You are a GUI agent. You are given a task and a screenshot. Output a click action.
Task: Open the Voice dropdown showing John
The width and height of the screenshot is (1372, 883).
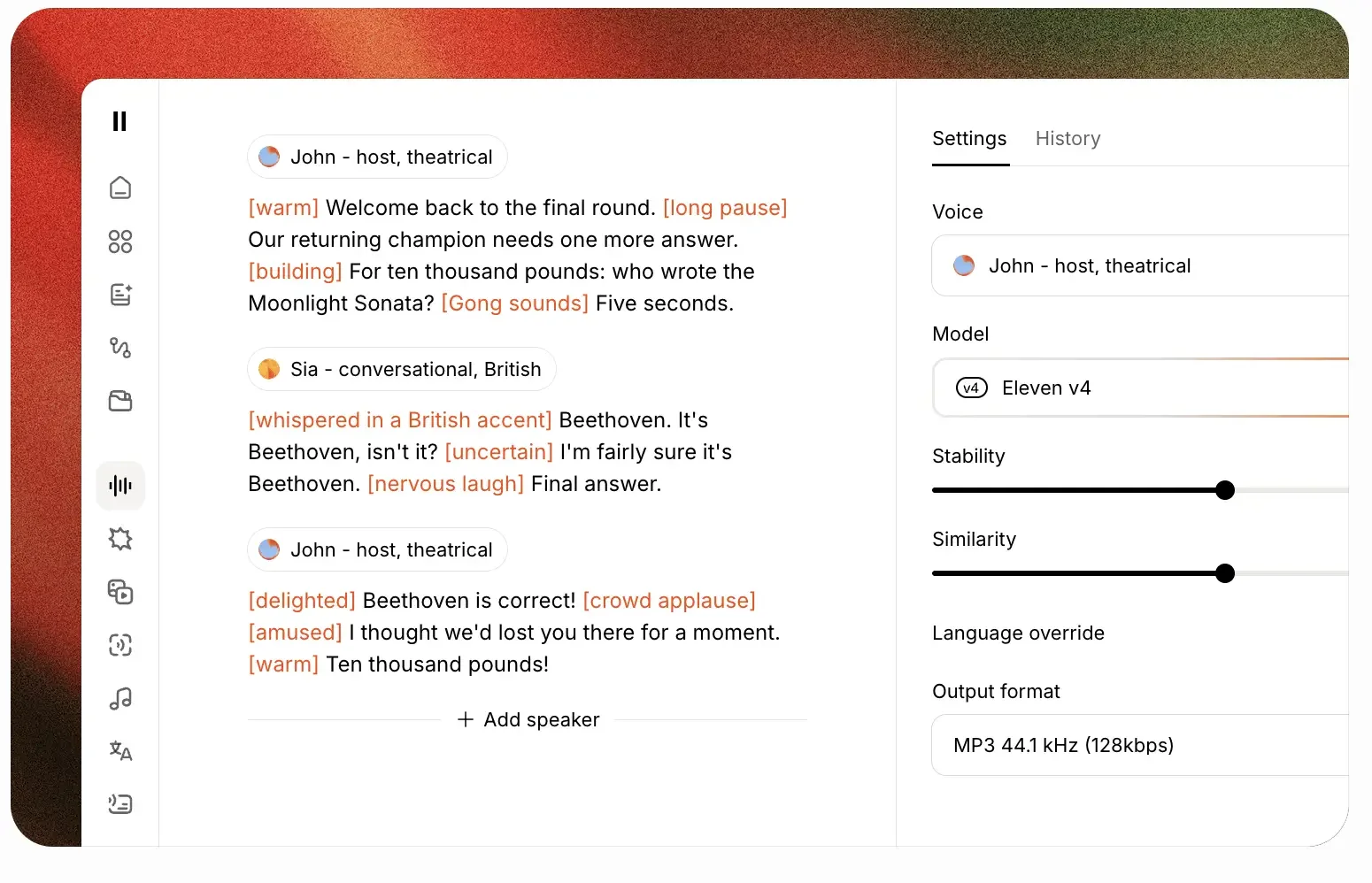[1140, 265]
